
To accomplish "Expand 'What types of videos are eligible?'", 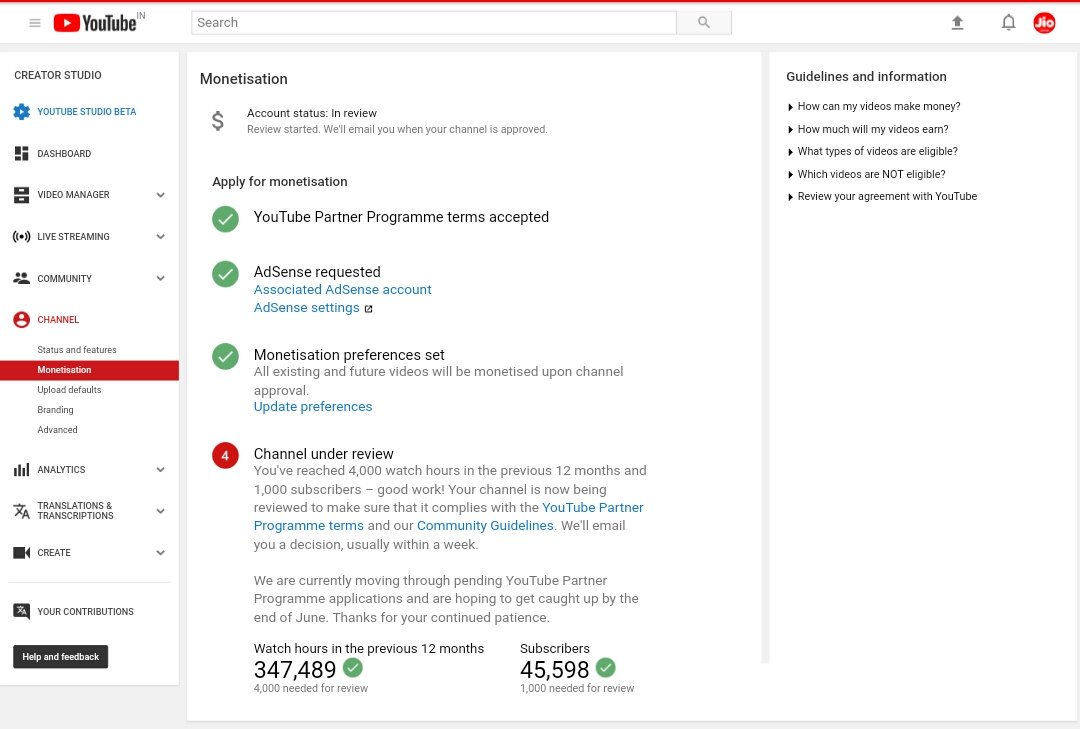I will pyautogui.click(x=873, y=152).
